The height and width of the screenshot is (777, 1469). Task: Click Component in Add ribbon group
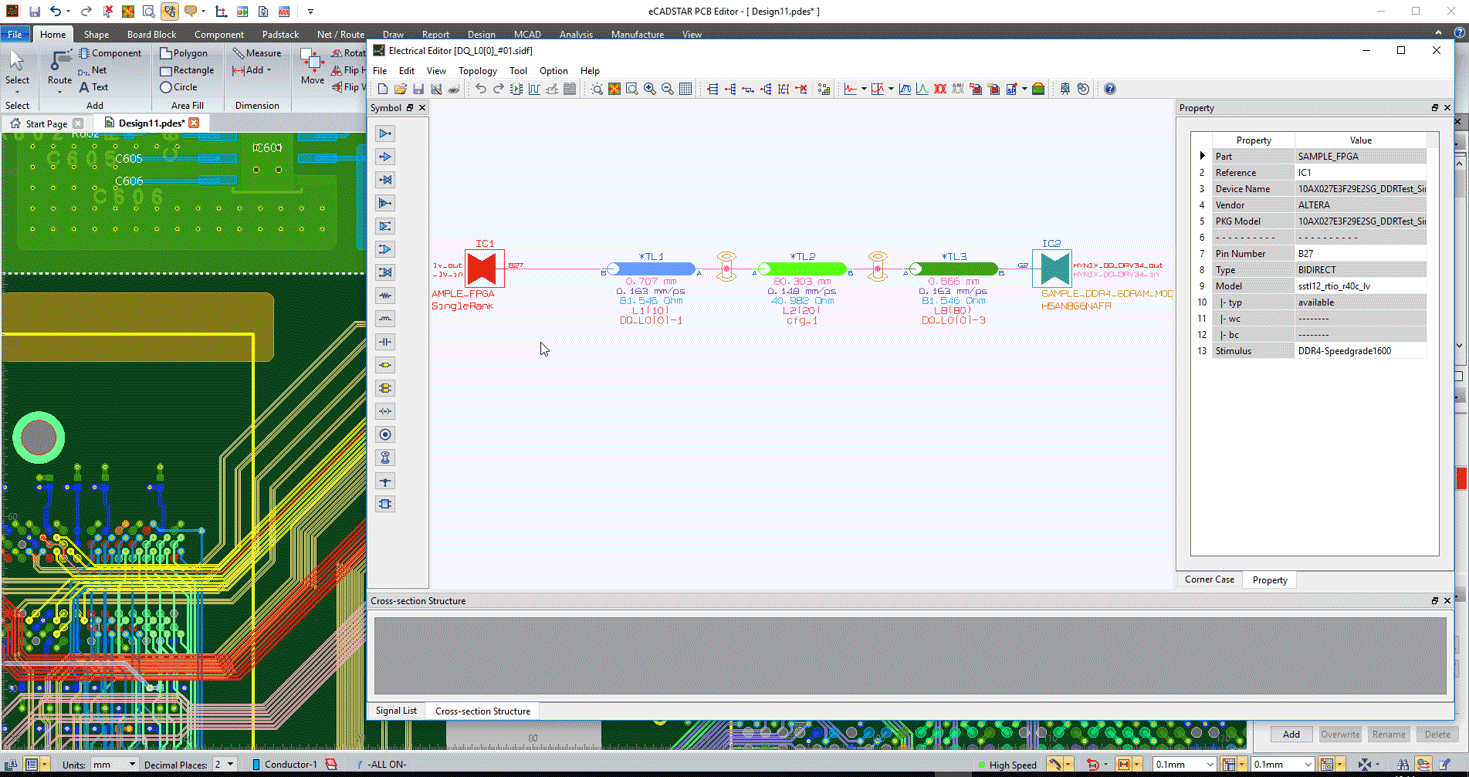110,53
